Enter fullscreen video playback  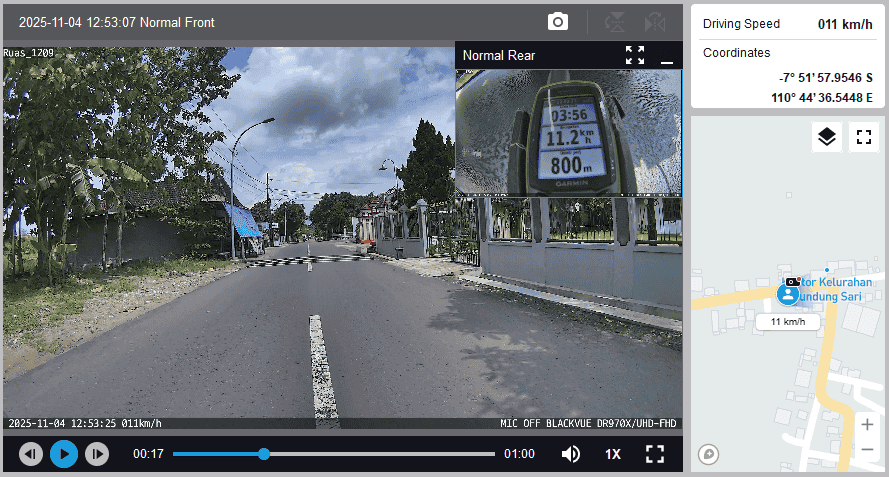pyautogui.click(x=655, y=454)
